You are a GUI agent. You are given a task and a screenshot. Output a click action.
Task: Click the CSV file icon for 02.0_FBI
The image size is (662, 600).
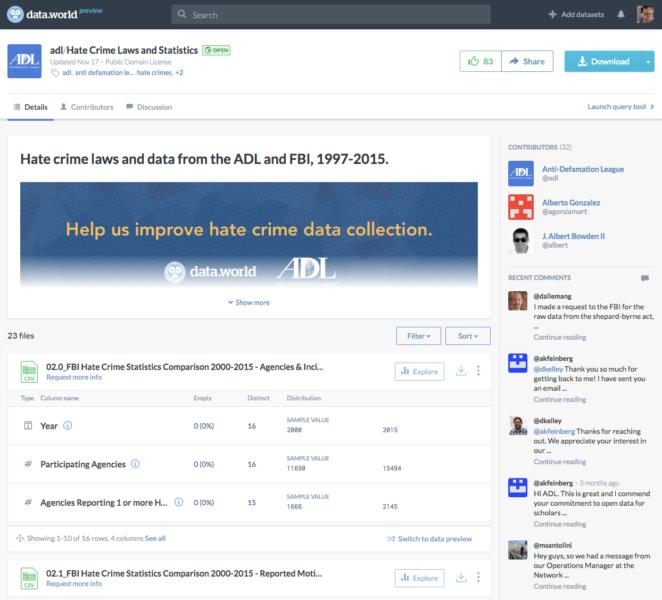pos(29,372)
